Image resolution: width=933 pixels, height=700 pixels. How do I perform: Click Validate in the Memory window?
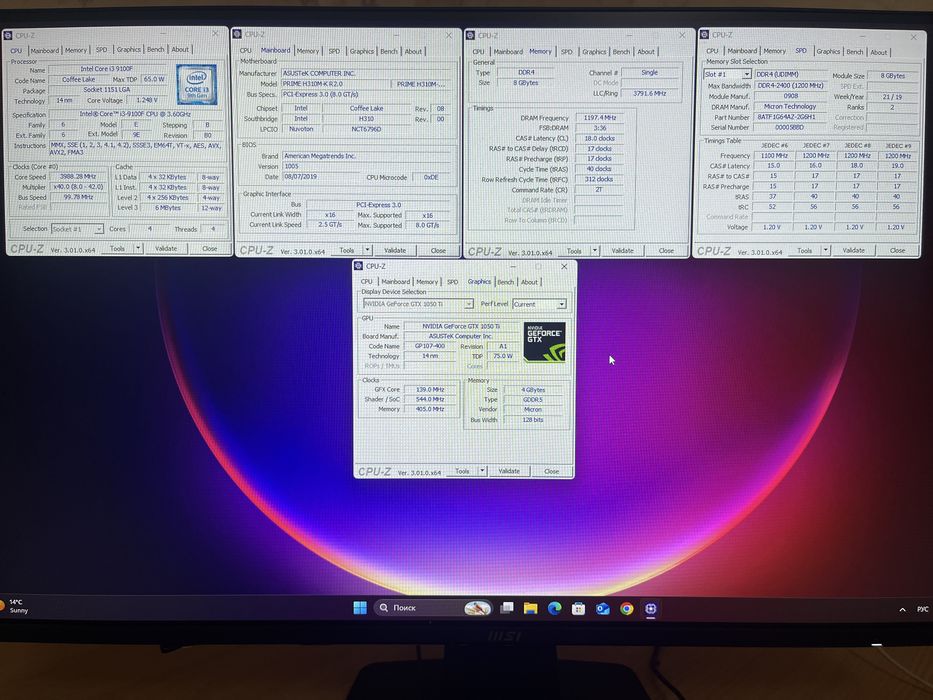point(622,251)
